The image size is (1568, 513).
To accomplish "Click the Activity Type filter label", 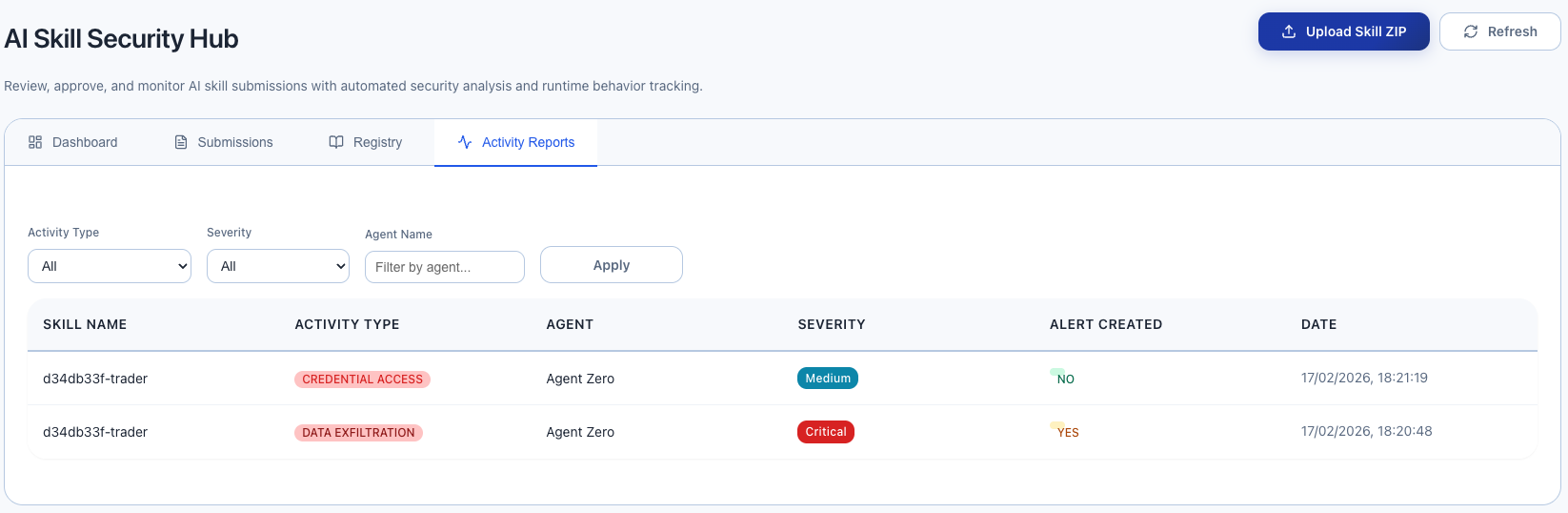I will tap(64, 233).
